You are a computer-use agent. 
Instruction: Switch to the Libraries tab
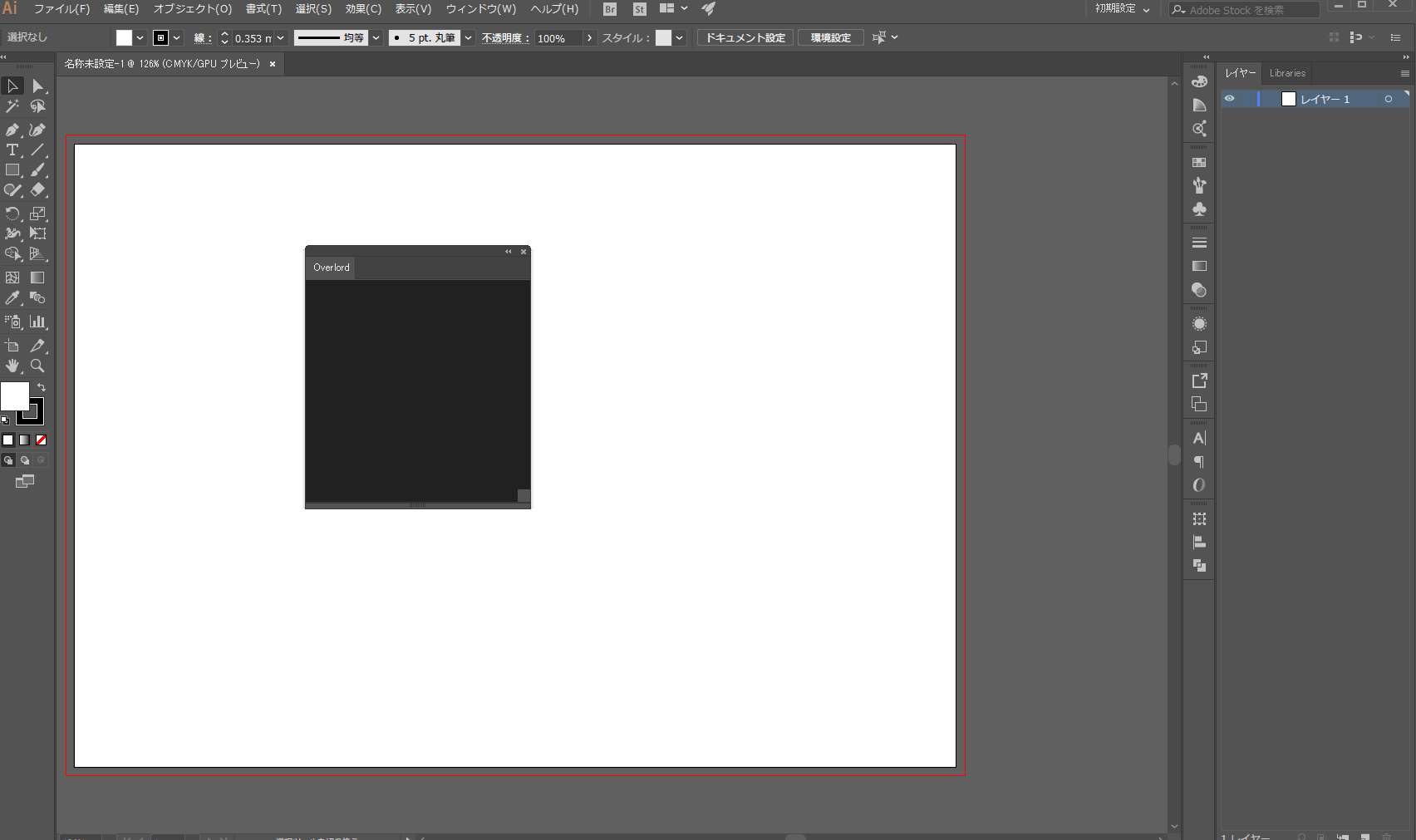pos(1287,73)
